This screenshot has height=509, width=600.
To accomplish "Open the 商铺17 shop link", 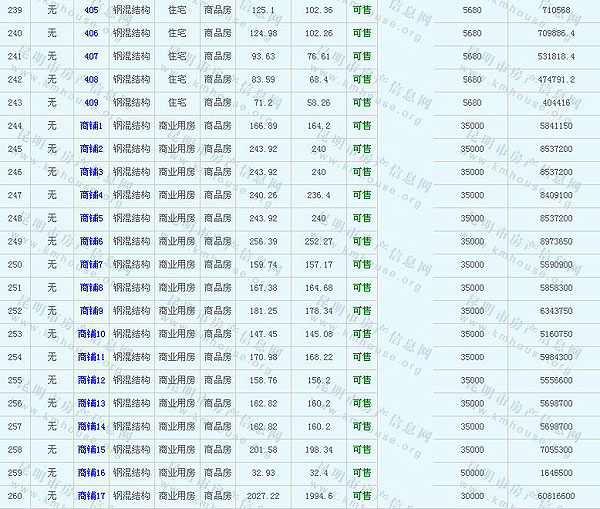I will (91, 495).
